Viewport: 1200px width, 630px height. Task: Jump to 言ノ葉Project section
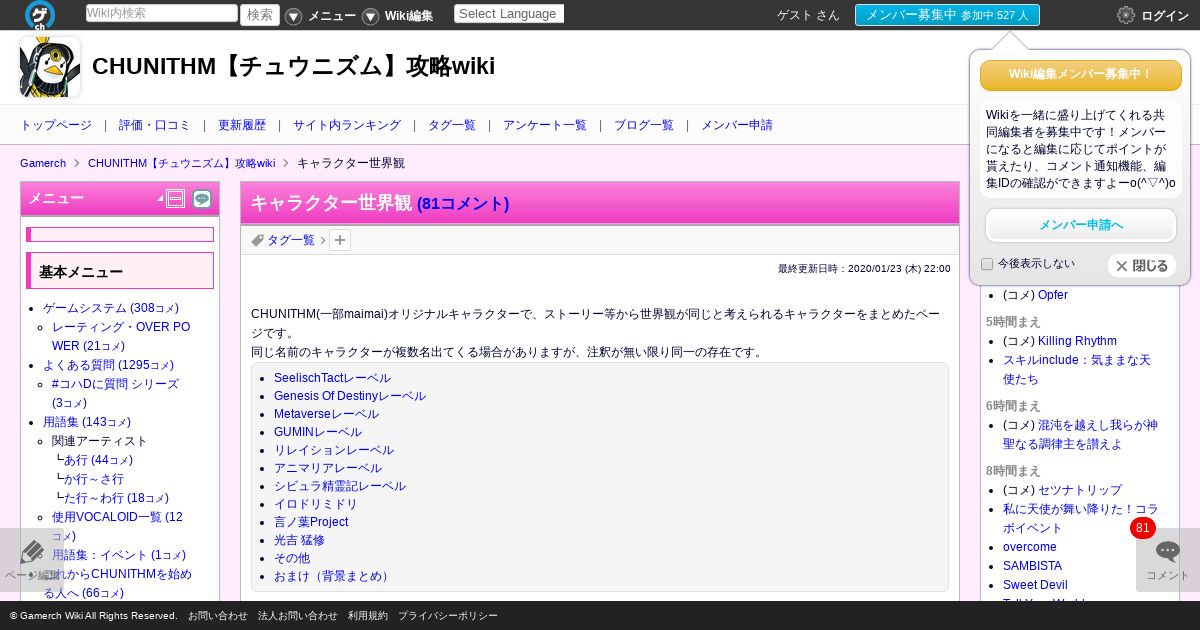pos(311,522)
